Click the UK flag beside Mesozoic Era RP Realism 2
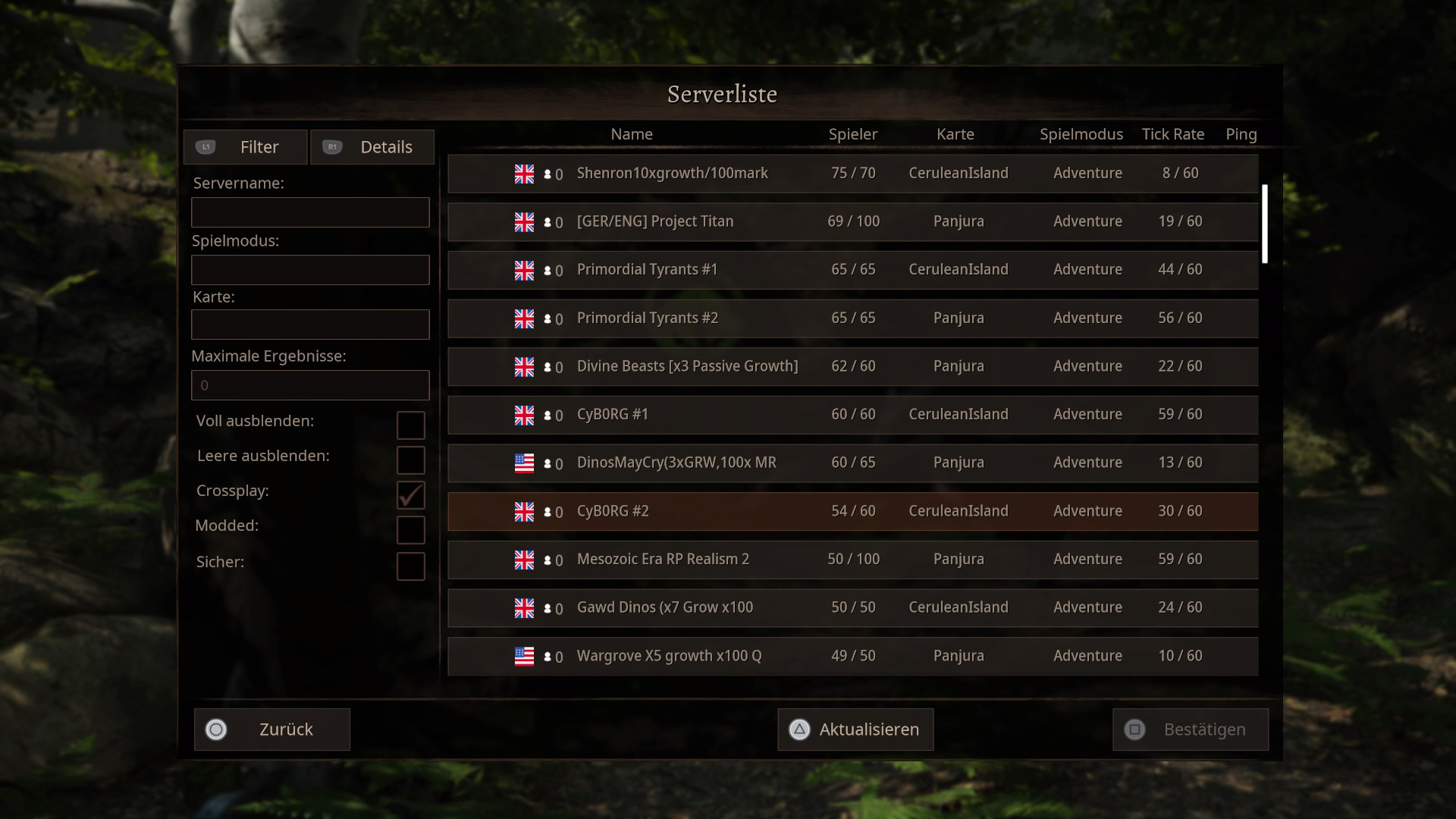 [524, 560]
